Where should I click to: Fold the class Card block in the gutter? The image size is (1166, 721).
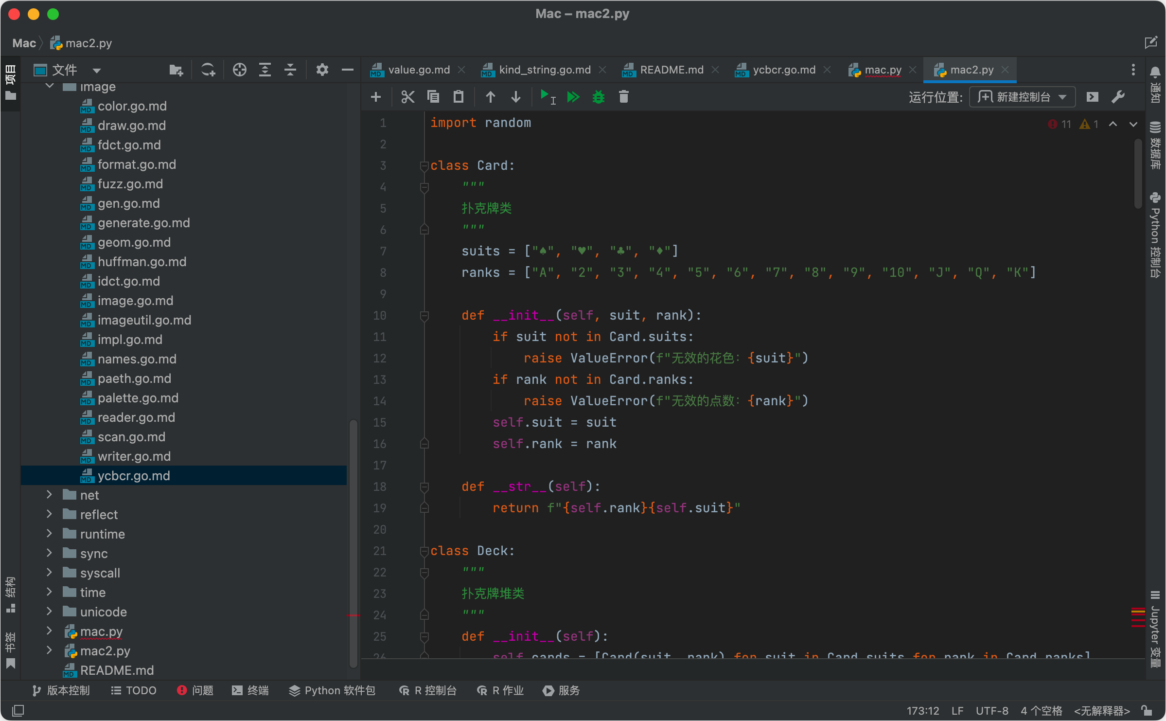pyautogui.click(x=424, y=166)
